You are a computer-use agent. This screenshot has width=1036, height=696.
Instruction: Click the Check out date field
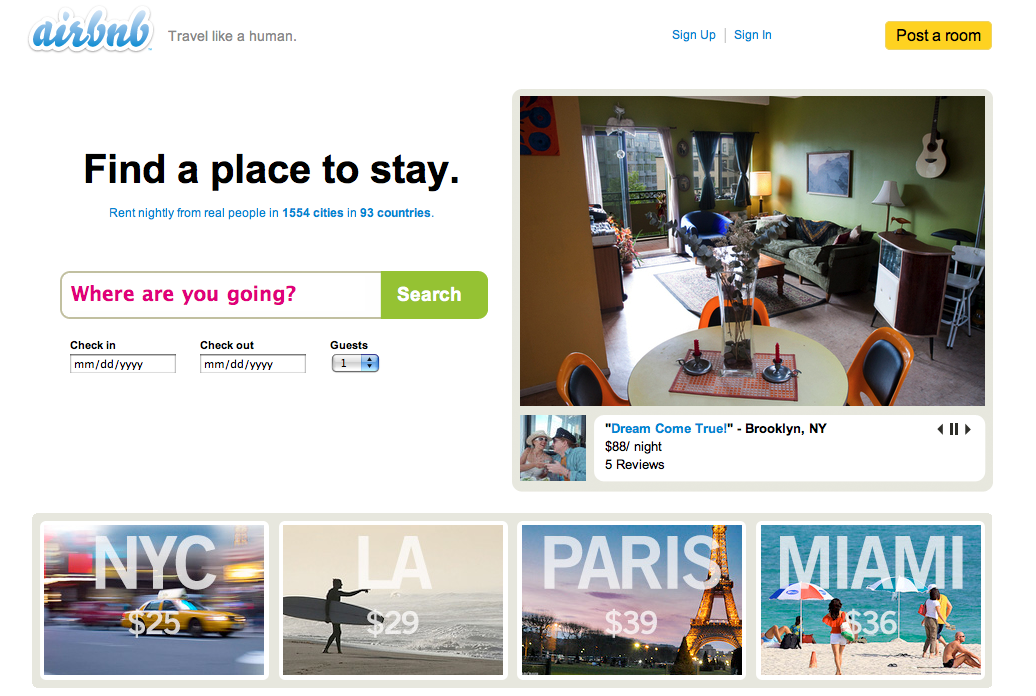pos(253,364)
